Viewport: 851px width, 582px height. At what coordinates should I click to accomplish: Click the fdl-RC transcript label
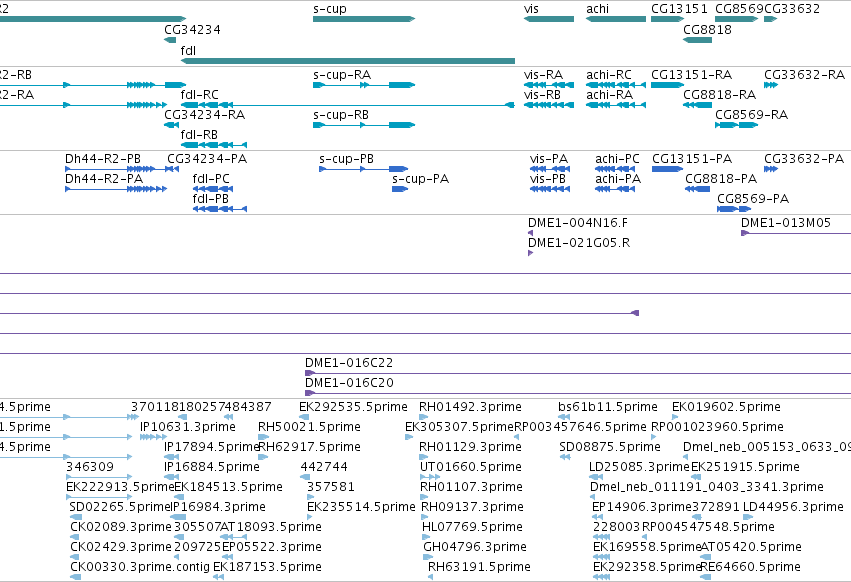pos(199,94)
